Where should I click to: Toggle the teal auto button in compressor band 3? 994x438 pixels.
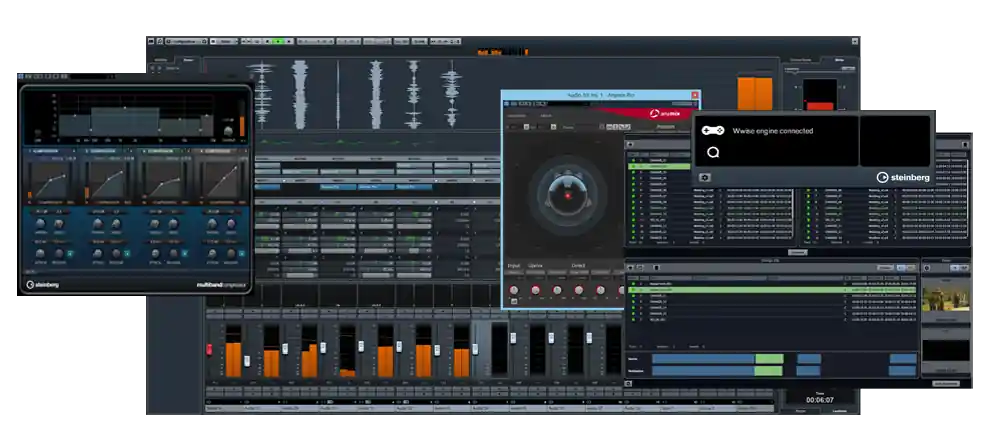click(184, 254)
